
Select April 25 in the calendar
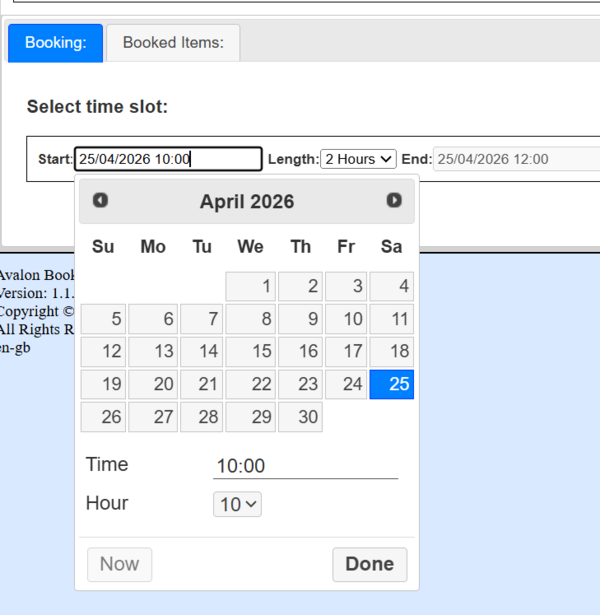tap(392, 385)
